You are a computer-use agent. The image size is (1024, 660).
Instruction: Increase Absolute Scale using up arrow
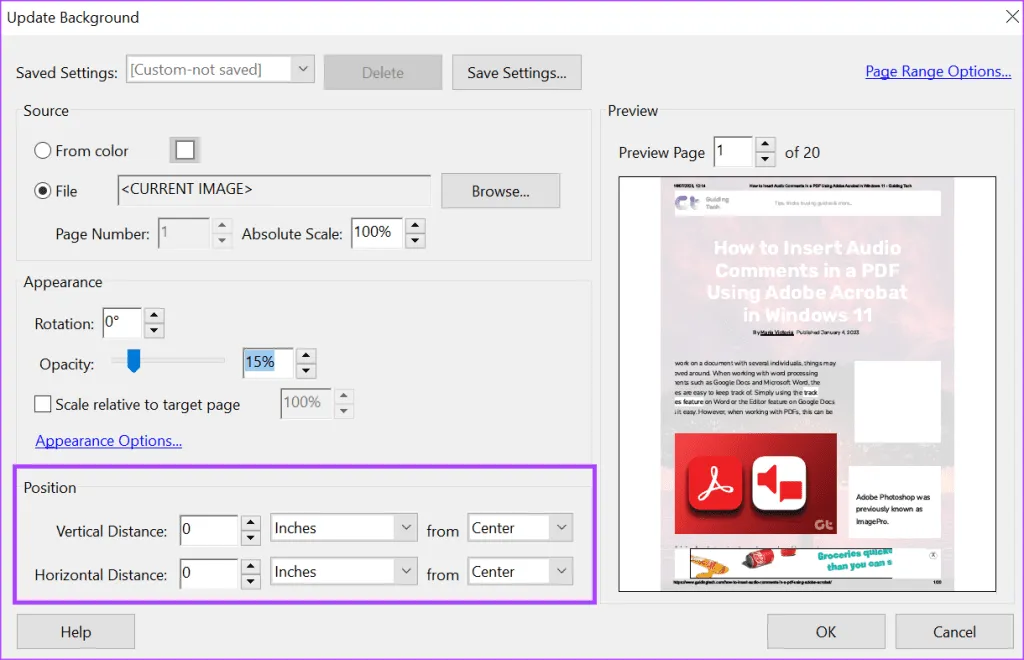(415, 225)
